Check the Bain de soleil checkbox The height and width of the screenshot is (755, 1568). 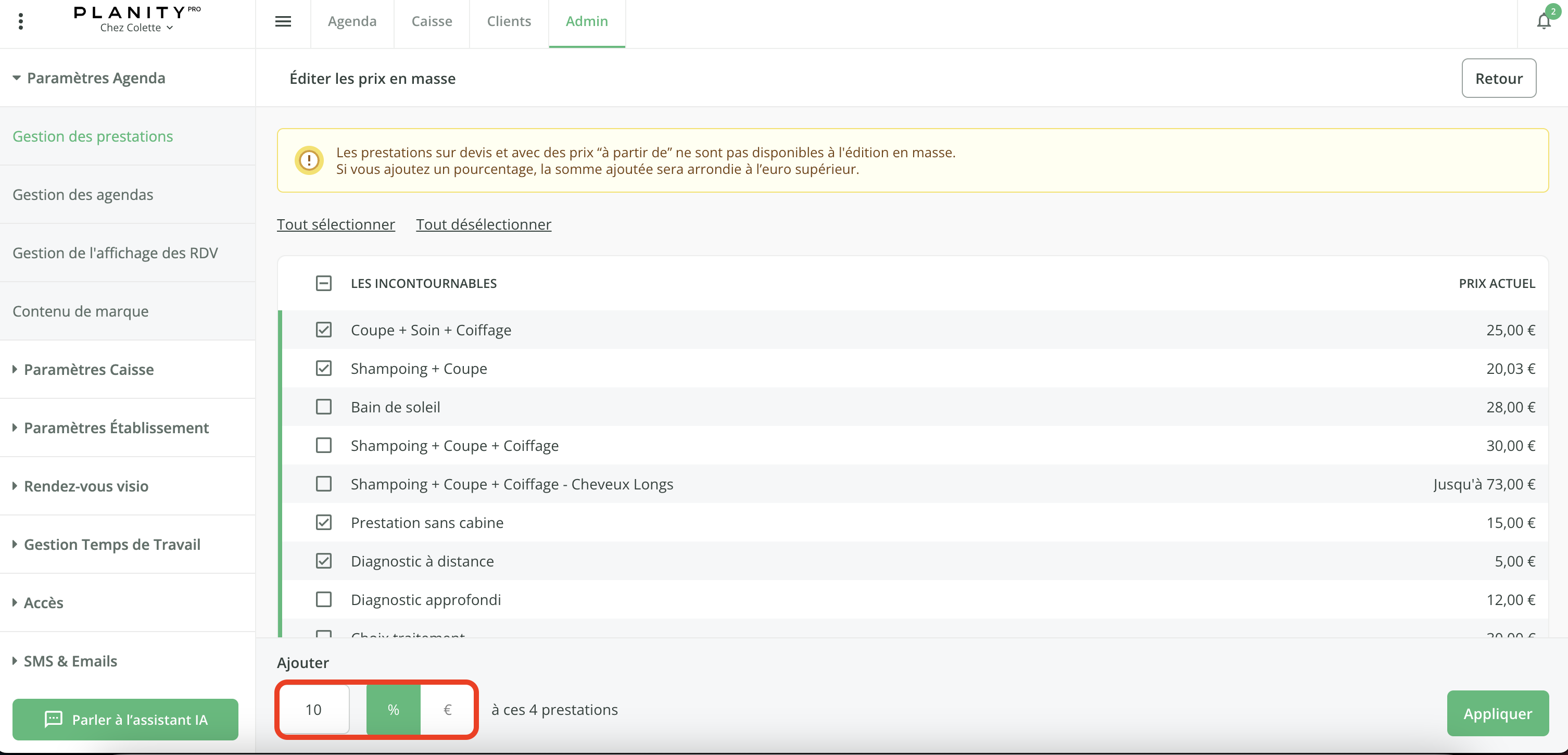point(324,407)
